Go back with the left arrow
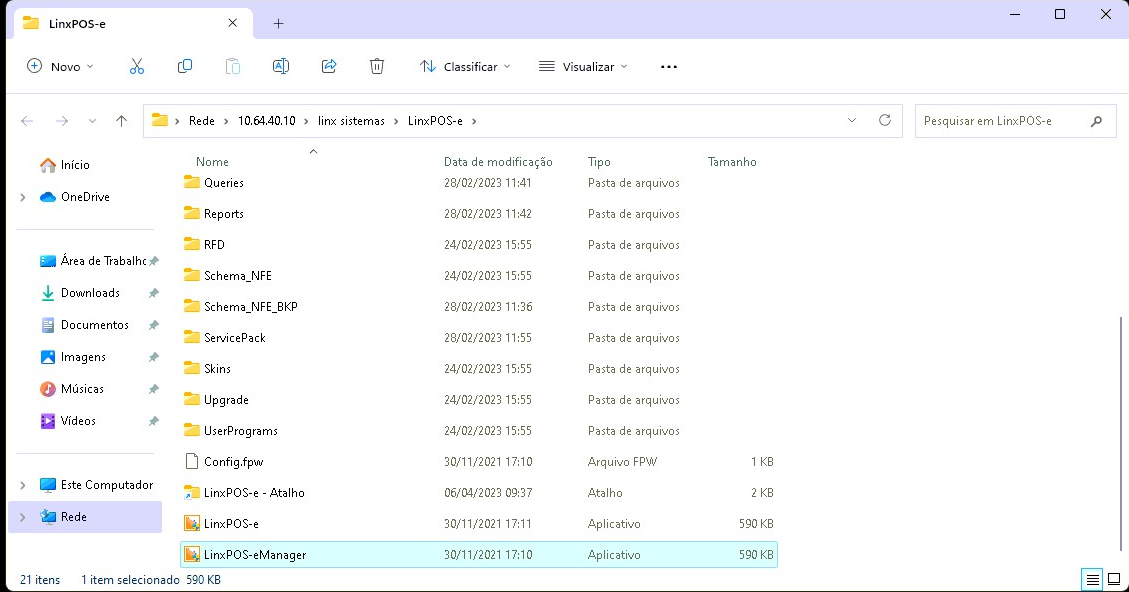The image size is (1129, 592). [27, 121]
